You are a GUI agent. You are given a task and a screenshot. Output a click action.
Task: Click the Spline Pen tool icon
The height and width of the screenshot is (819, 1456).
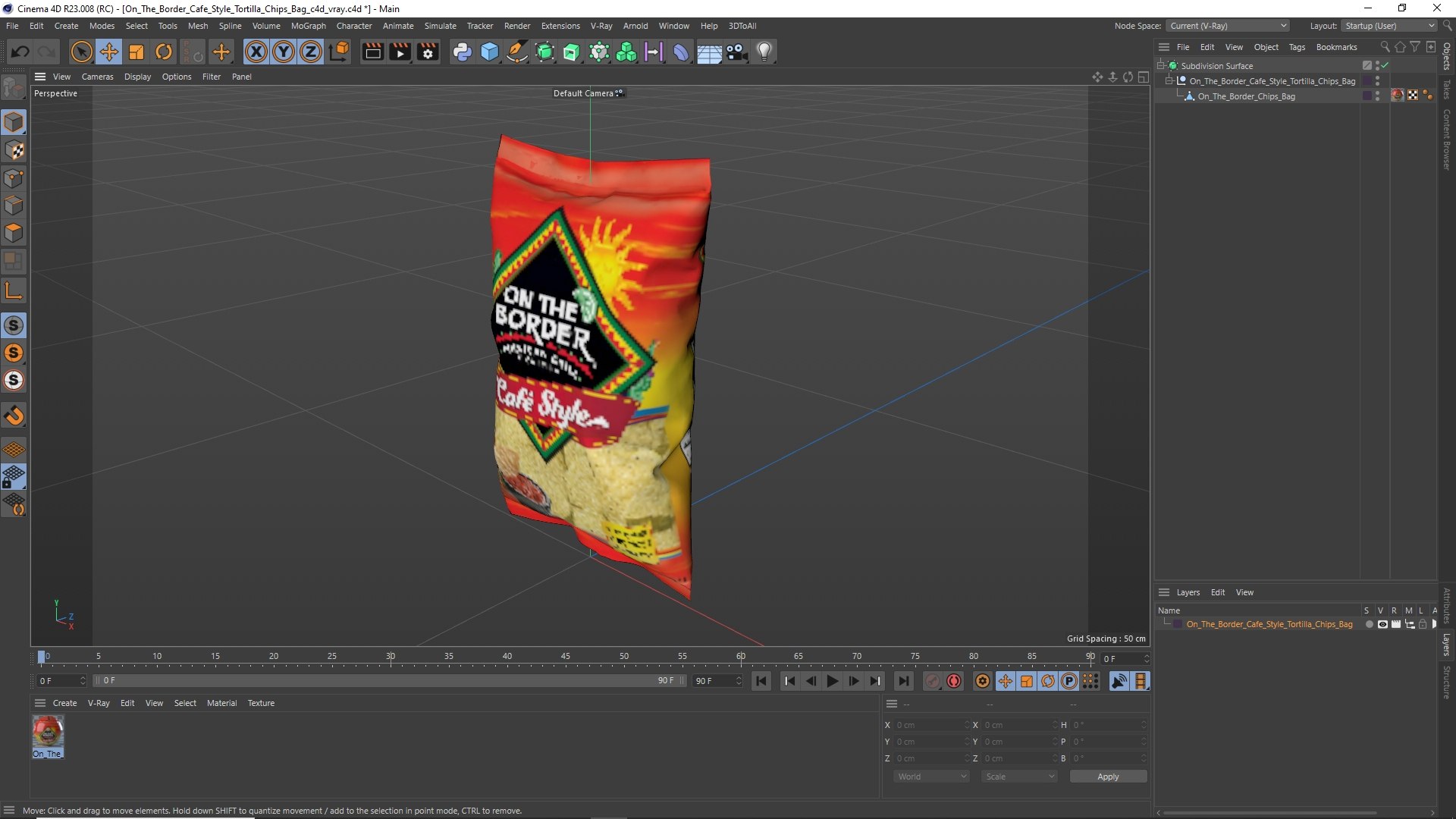click(x=517, y=52)
